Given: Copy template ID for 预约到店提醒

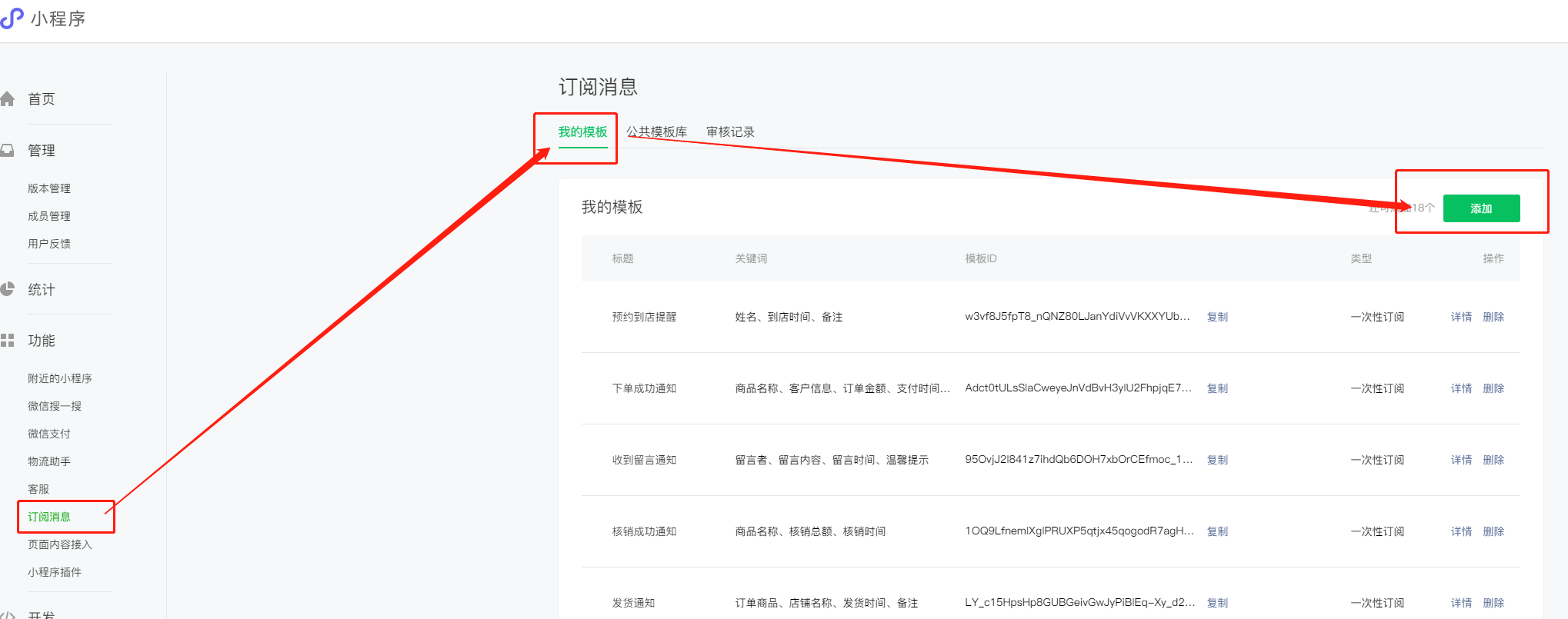Looking at the screenshot, I should [x=1217, y=317].
